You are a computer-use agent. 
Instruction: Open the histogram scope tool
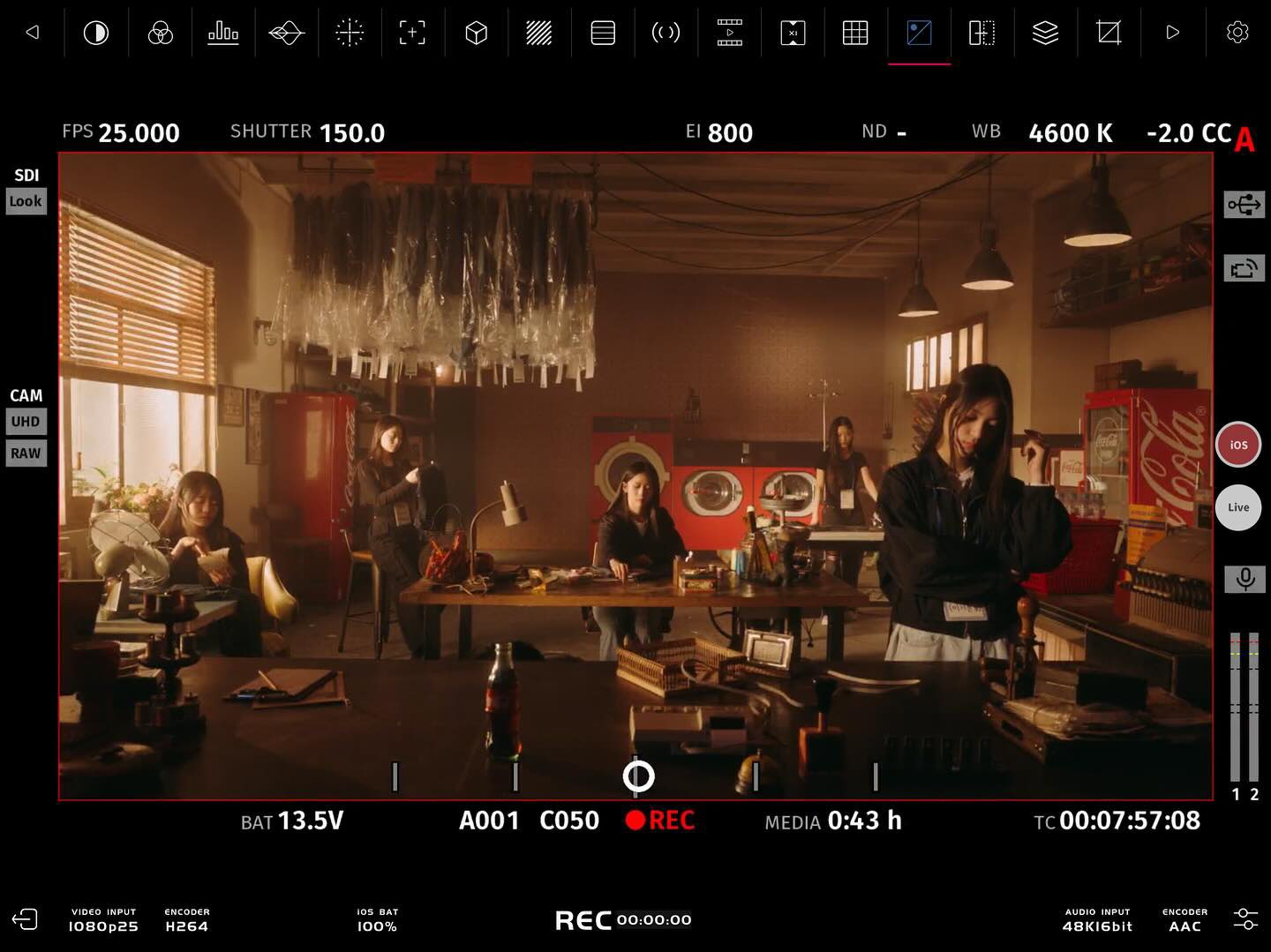(223, 34)
